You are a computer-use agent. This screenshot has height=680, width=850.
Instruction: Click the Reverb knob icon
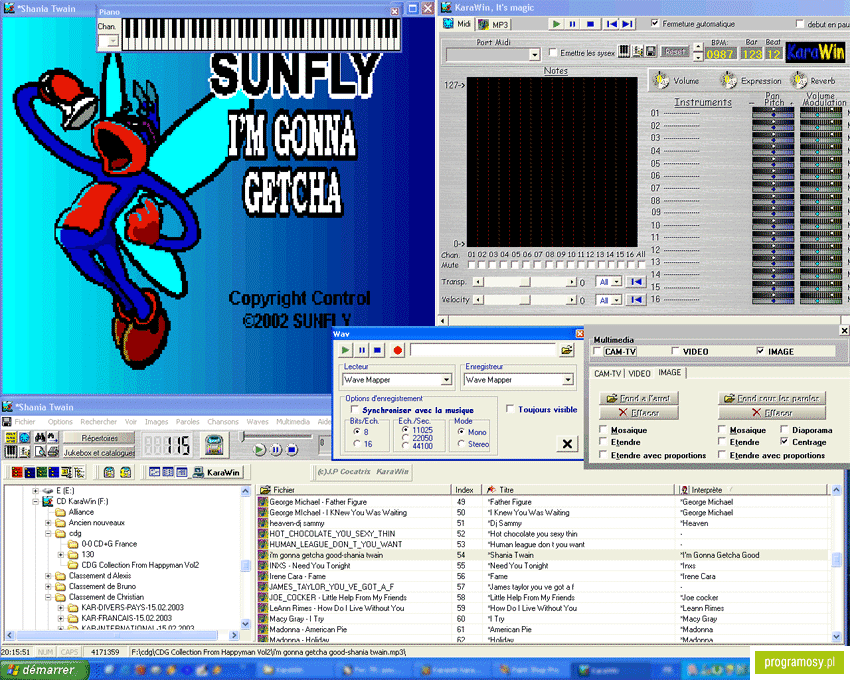pos(799,80)
